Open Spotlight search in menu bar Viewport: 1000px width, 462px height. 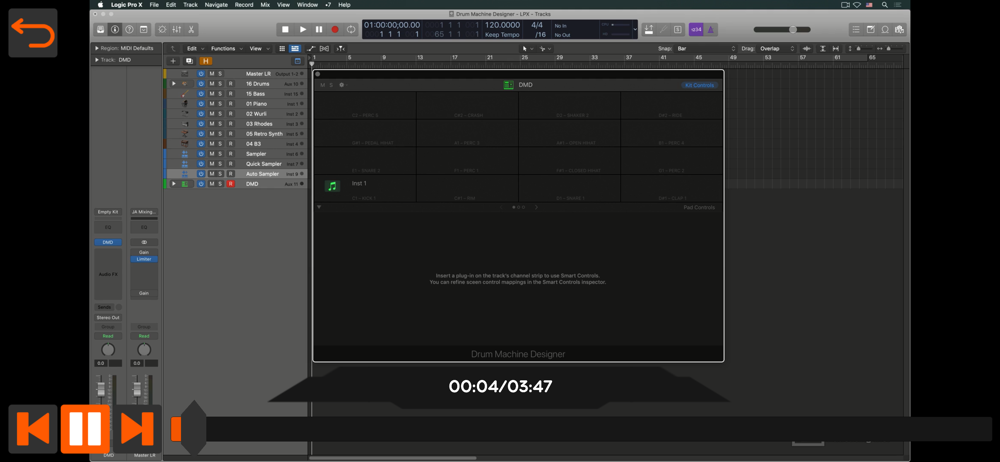[883, 4]
